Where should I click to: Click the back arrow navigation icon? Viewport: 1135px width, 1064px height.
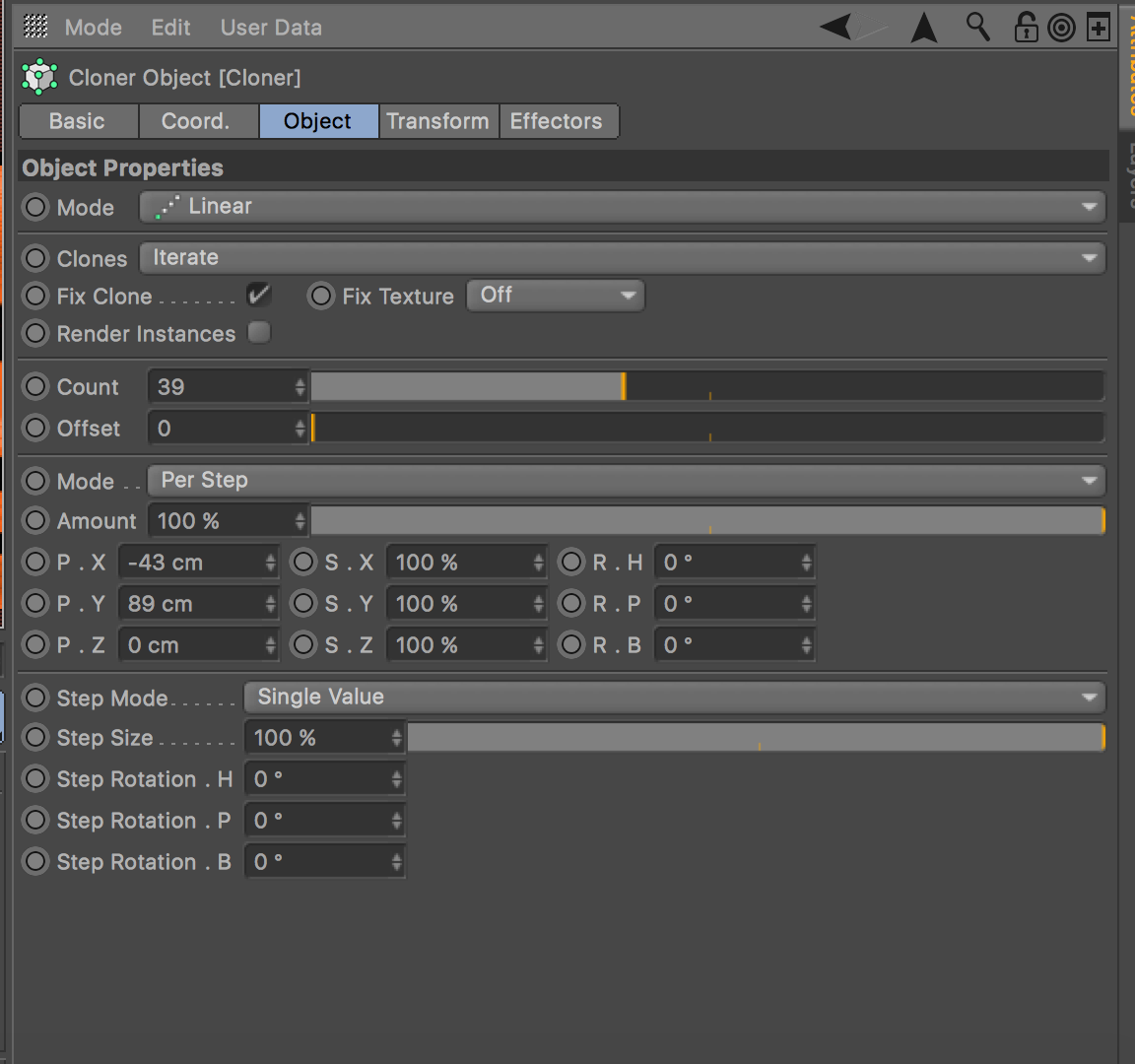[x=835, y=28]
